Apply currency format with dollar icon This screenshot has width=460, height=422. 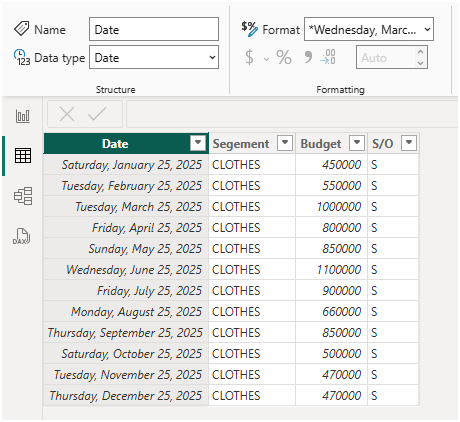pyautogui.click(x=249, y=57)
